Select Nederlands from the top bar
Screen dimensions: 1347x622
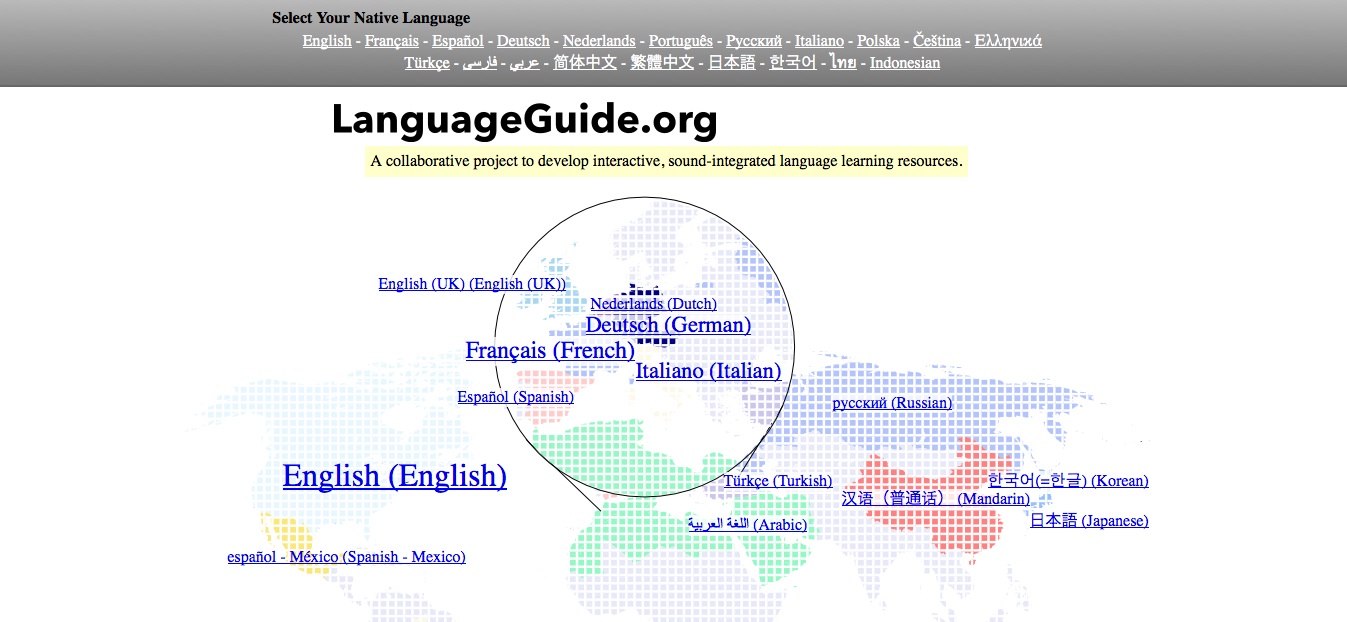click(x=598, y=40)
